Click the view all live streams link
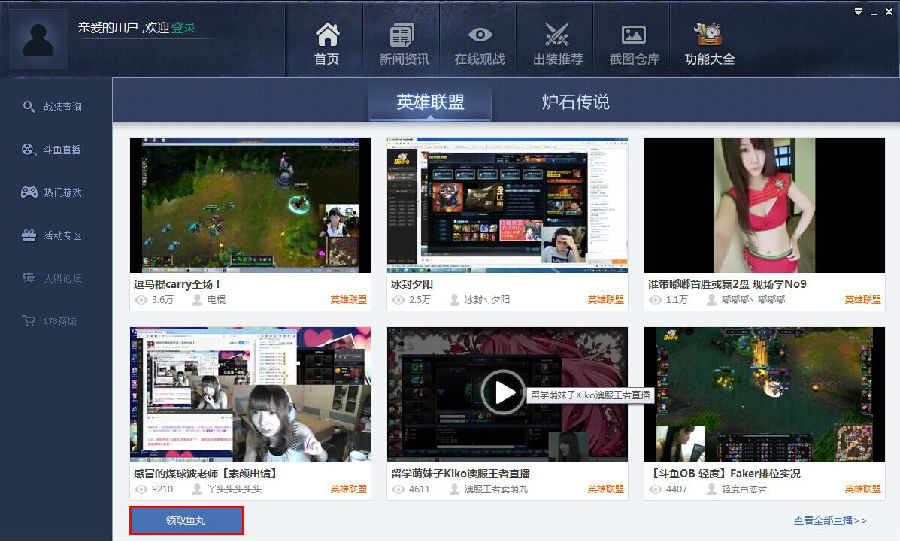Image resolution: width=900 pixels, height=541 pixels. coord(830,520)
